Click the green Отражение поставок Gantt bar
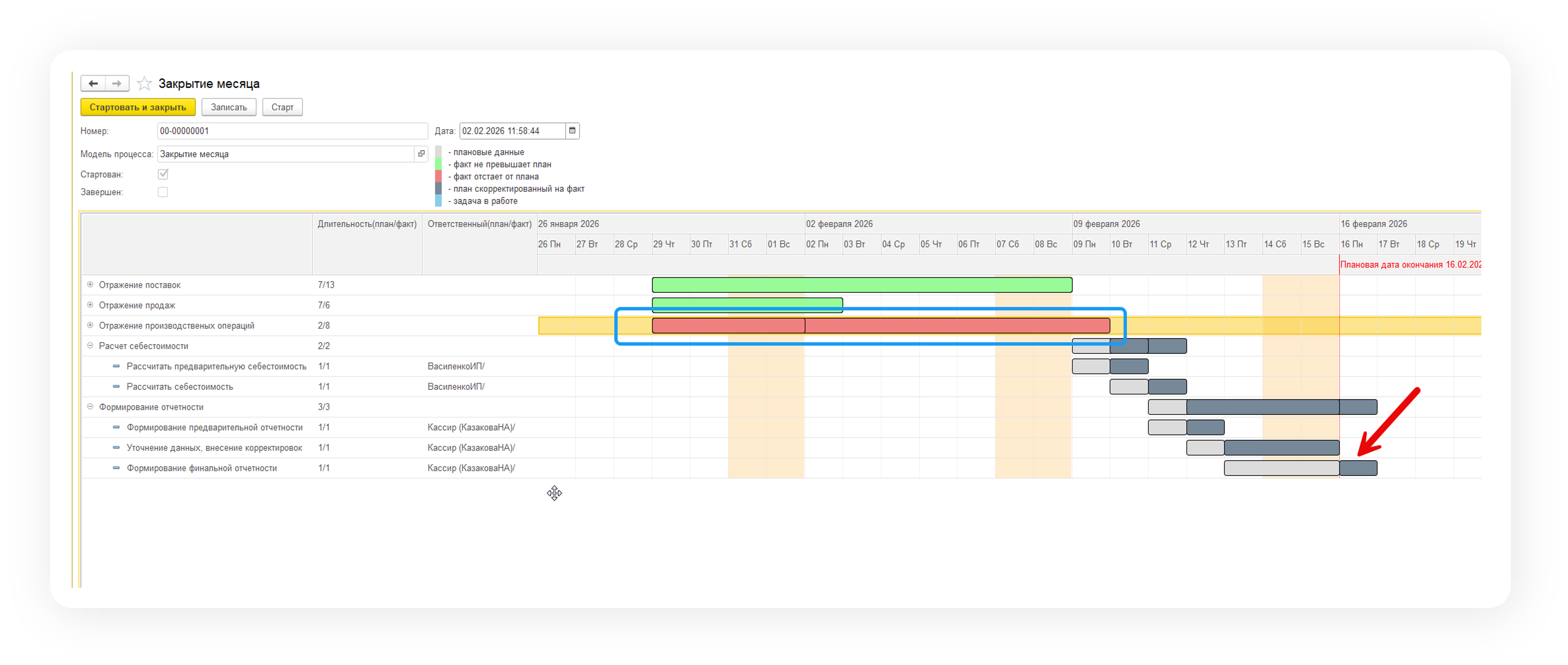Image resolution: width=1568 pixels, height=665 pixels. coord(861,285)
